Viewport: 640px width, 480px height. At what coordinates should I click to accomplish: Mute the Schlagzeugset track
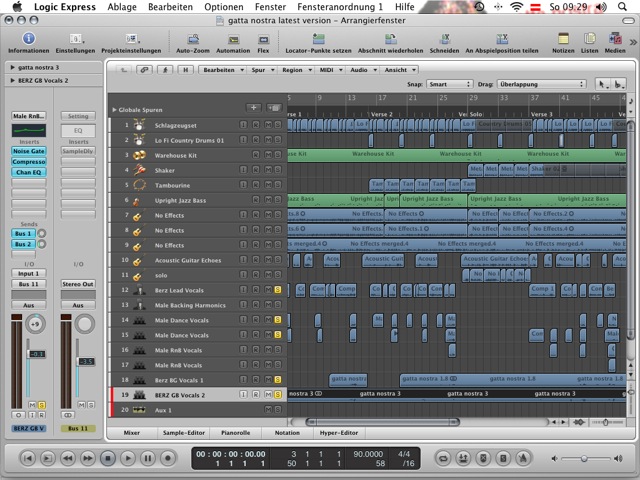pos(268,125)
